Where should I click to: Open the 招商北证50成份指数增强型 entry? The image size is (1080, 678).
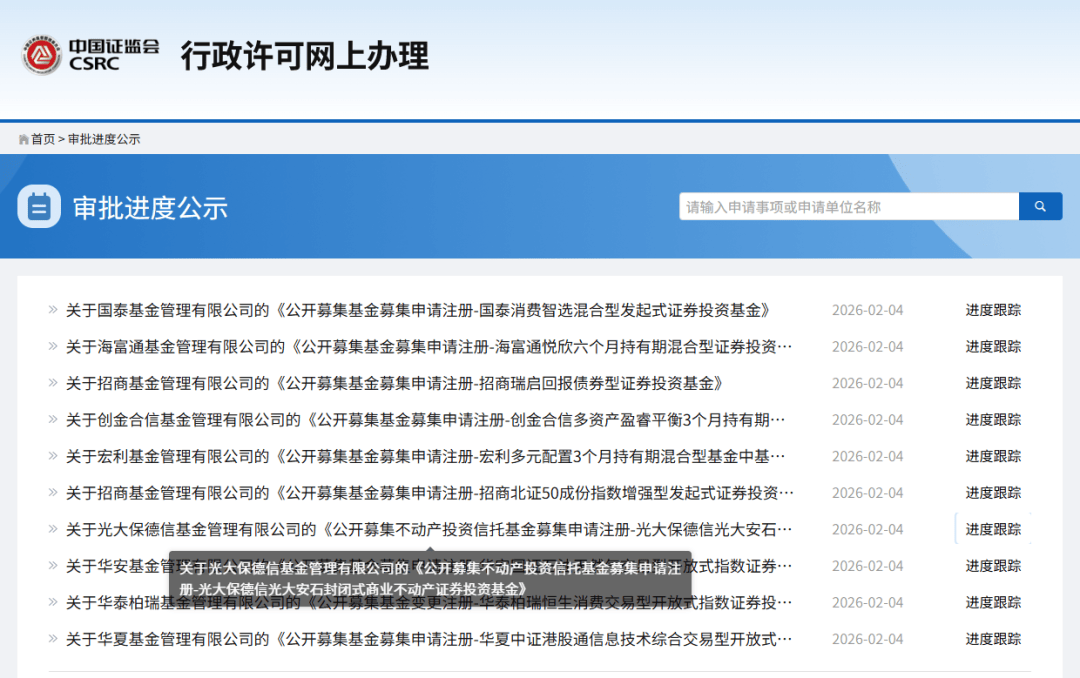point(429,493)
